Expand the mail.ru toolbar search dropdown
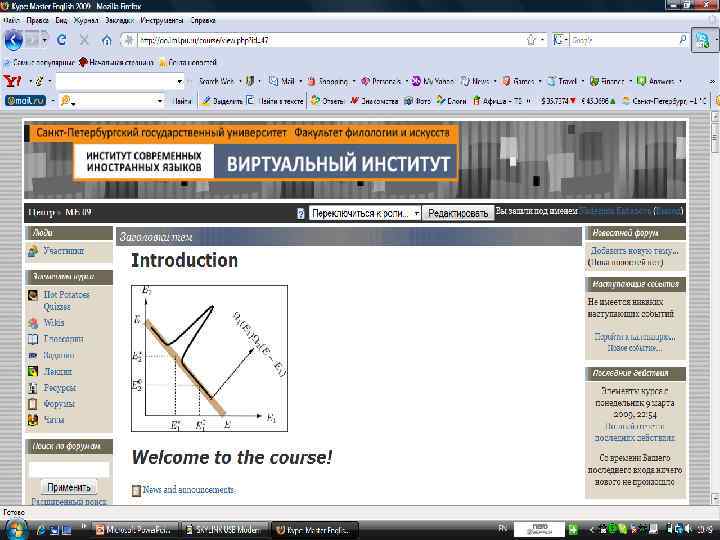 pos(160,101)
